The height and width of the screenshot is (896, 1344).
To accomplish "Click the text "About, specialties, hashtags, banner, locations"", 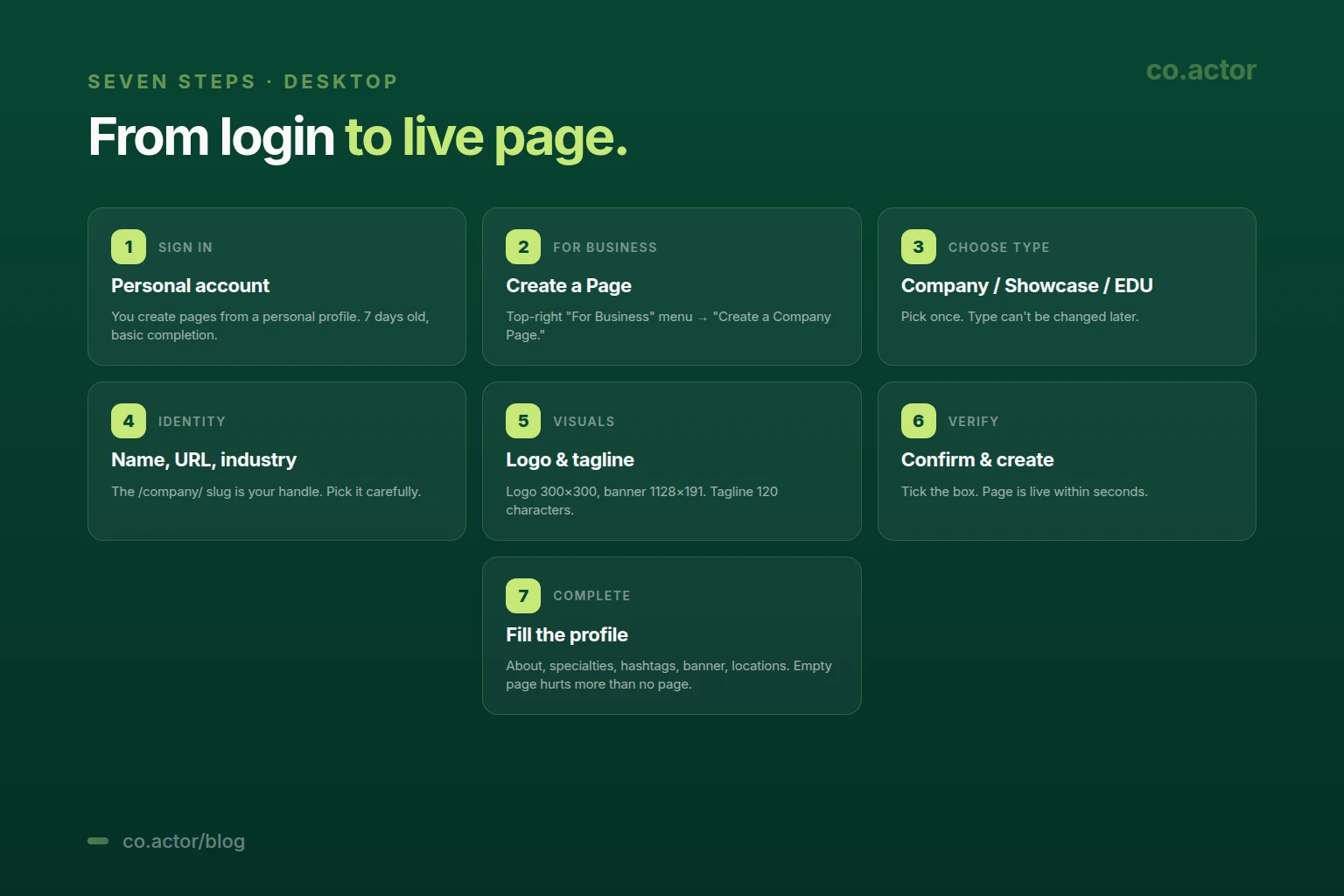I will (x=647, y=666).
